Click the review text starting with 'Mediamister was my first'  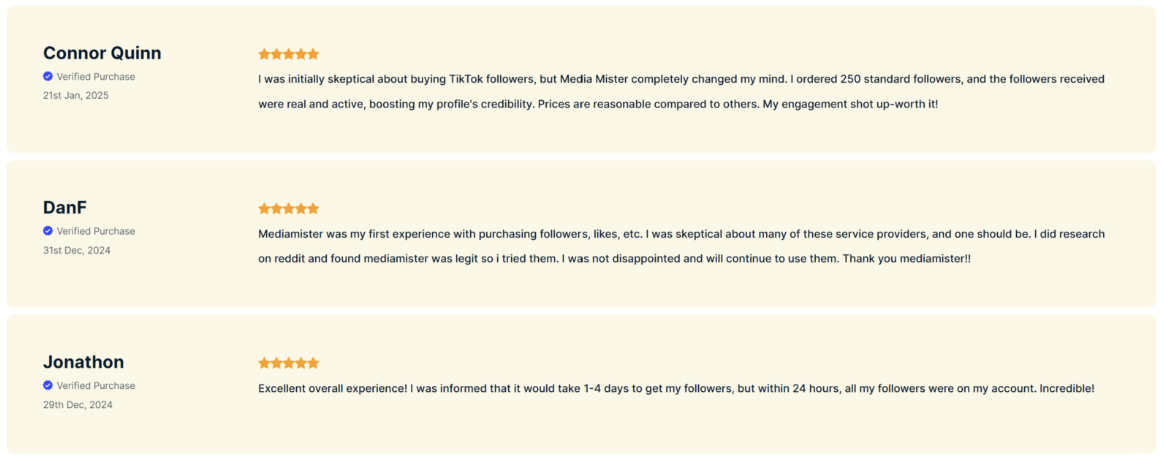(x=681, y=246)
